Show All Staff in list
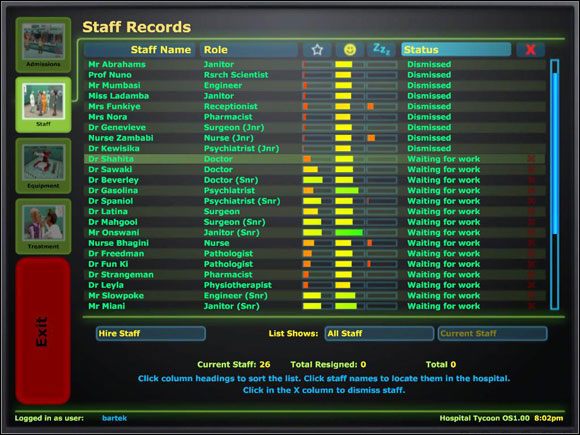The image size is (580, 435). (379, 333)
